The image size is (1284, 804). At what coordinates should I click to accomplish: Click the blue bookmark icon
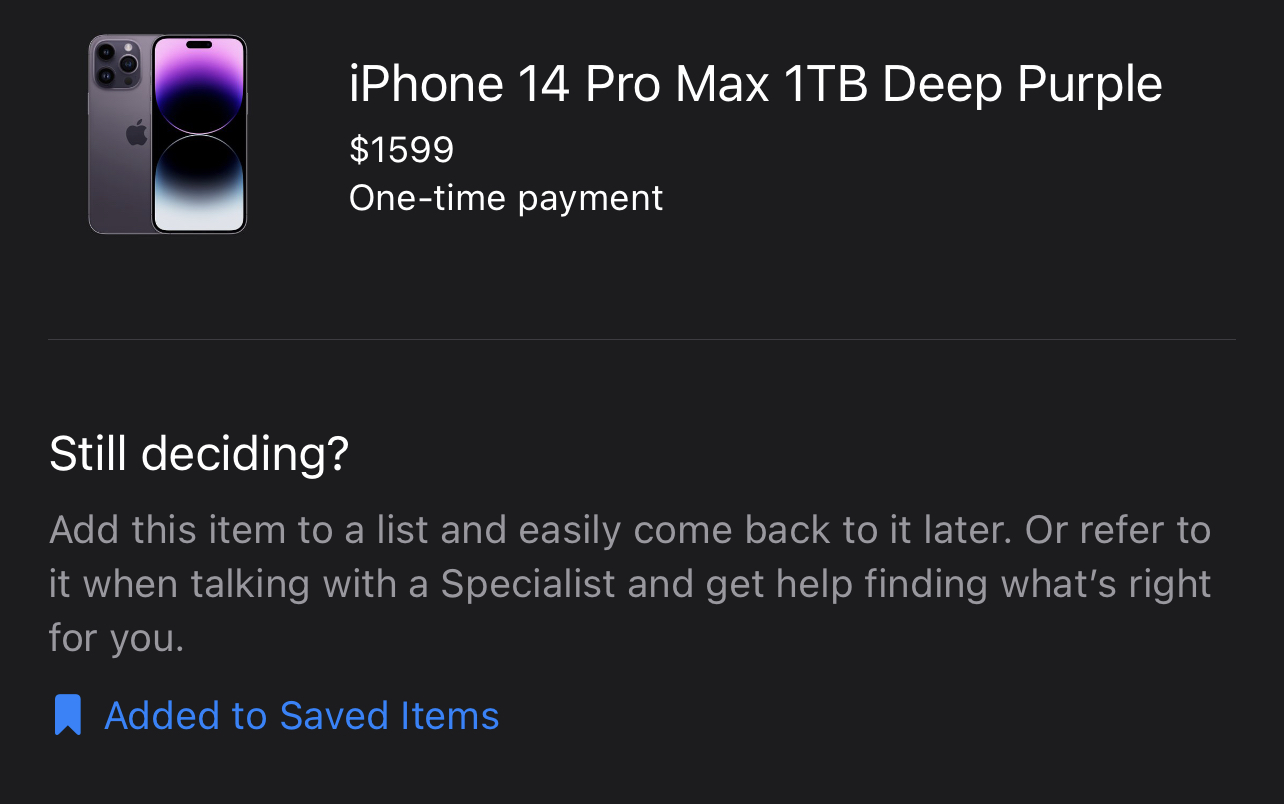pyautogui.click(x=67, y=715)
